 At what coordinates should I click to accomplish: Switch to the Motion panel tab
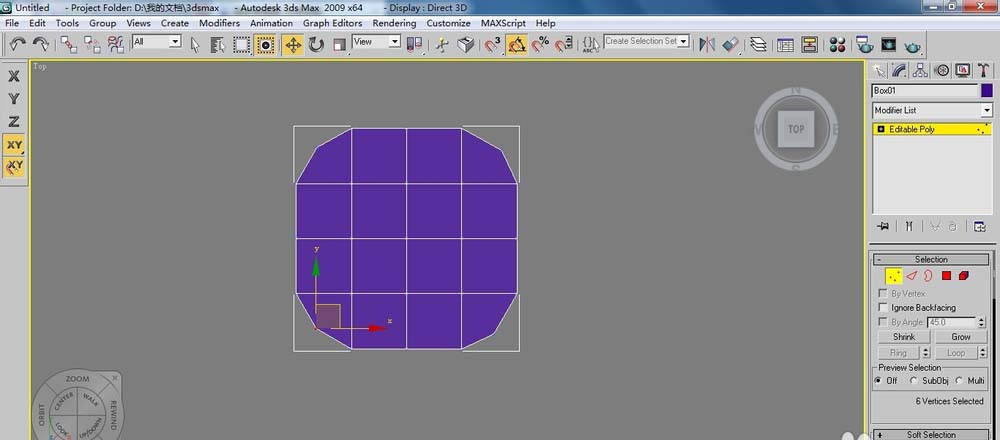pyautogui.click(x=941, y=70)
